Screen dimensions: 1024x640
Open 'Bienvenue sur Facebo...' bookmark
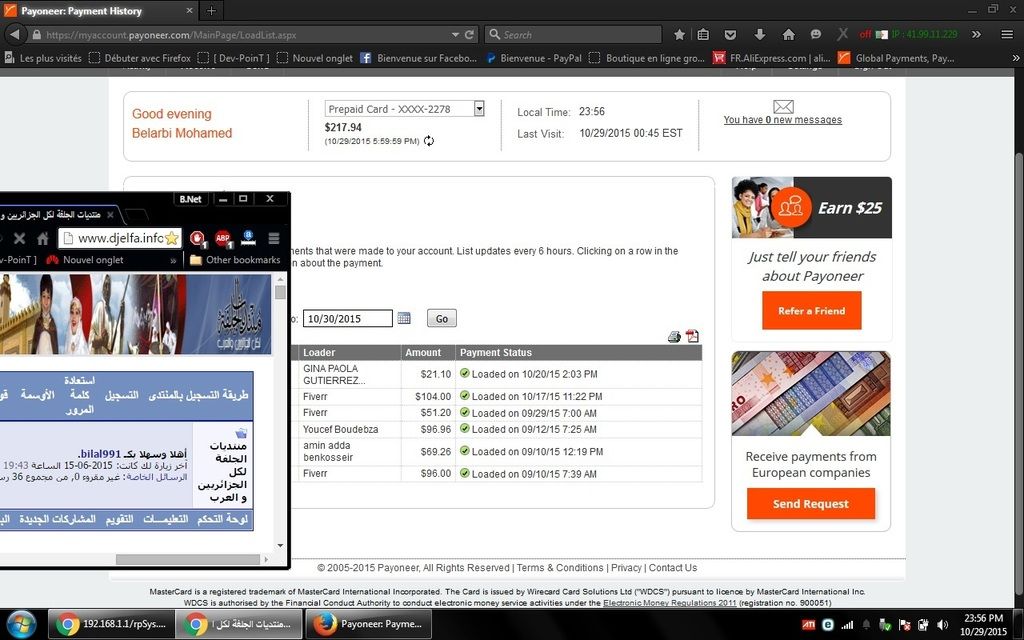[x=419, y=58]
